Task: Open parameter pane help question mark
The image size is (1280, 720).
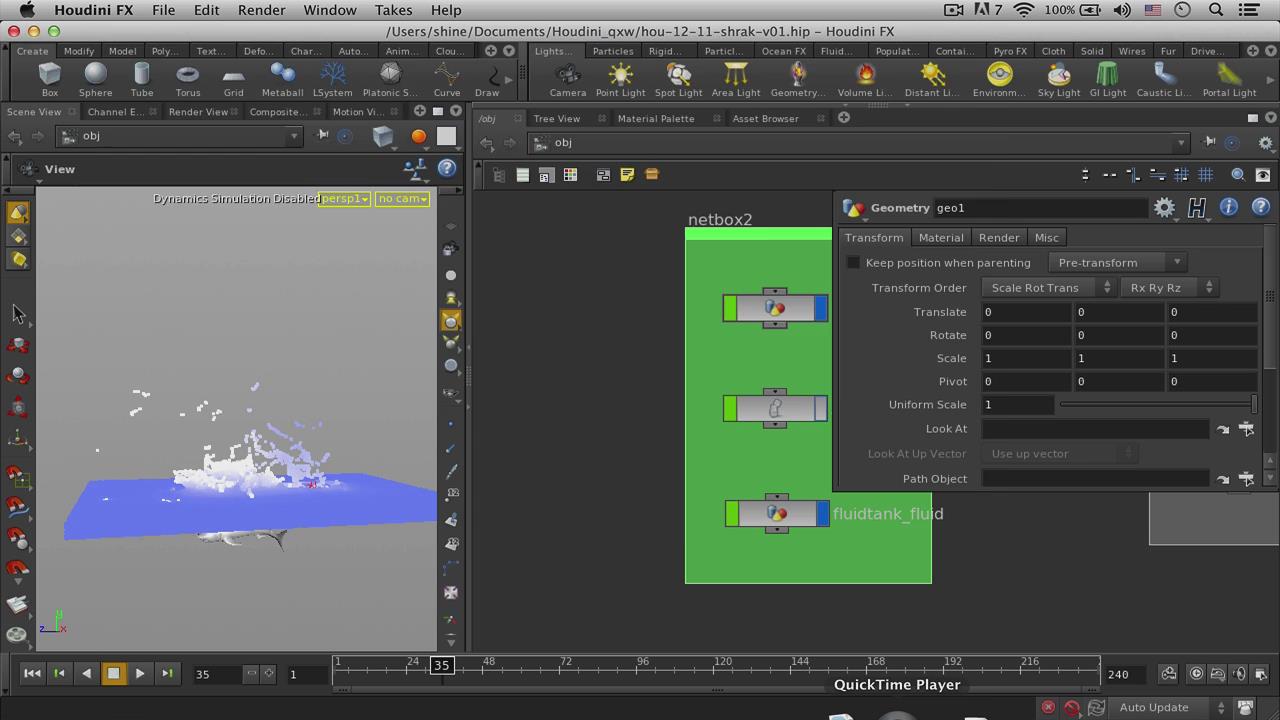Action: pyautogui.click(x=1260, y=207)
